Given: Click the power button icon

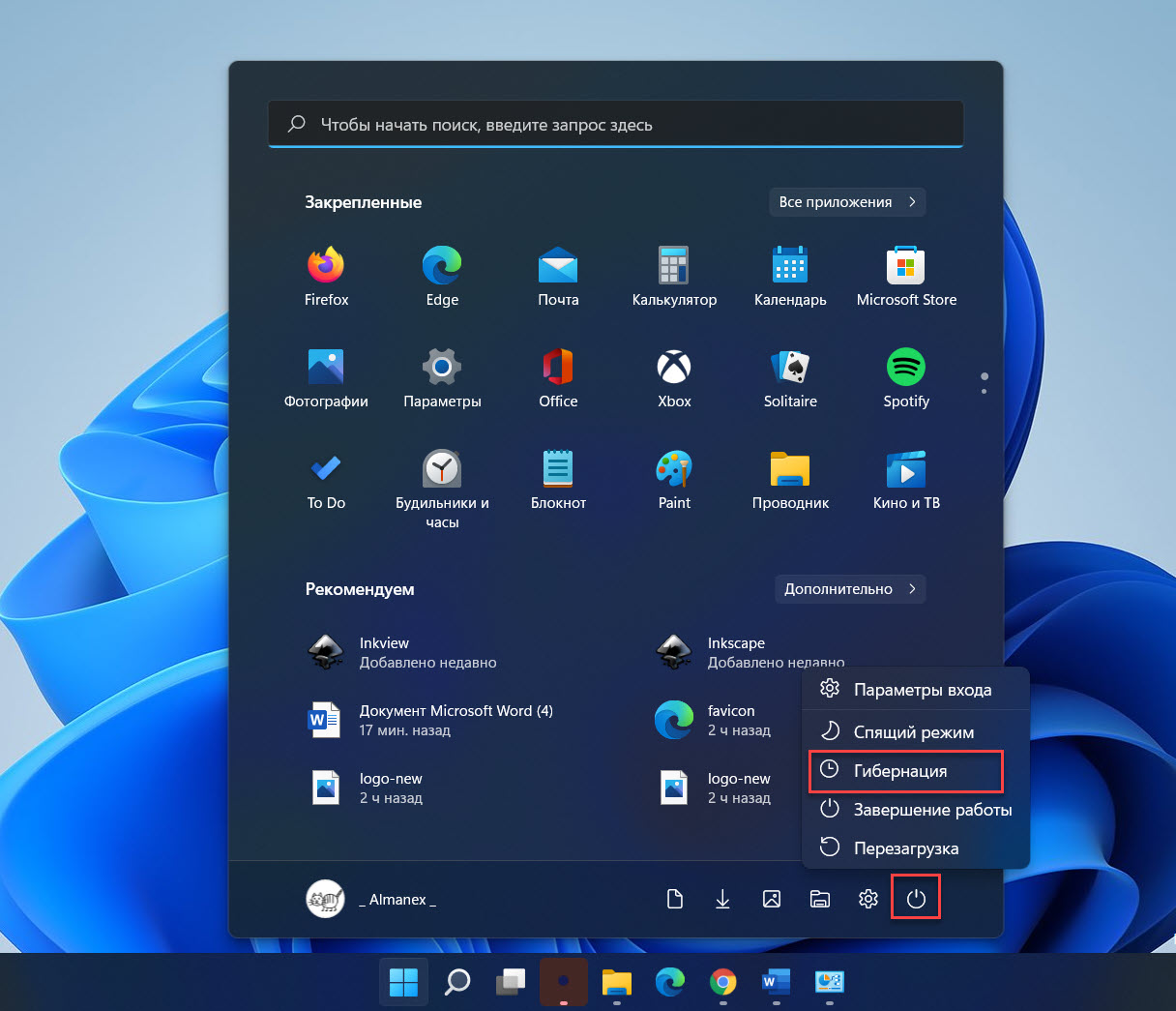Looking at the screenshot, I should 916,900.
